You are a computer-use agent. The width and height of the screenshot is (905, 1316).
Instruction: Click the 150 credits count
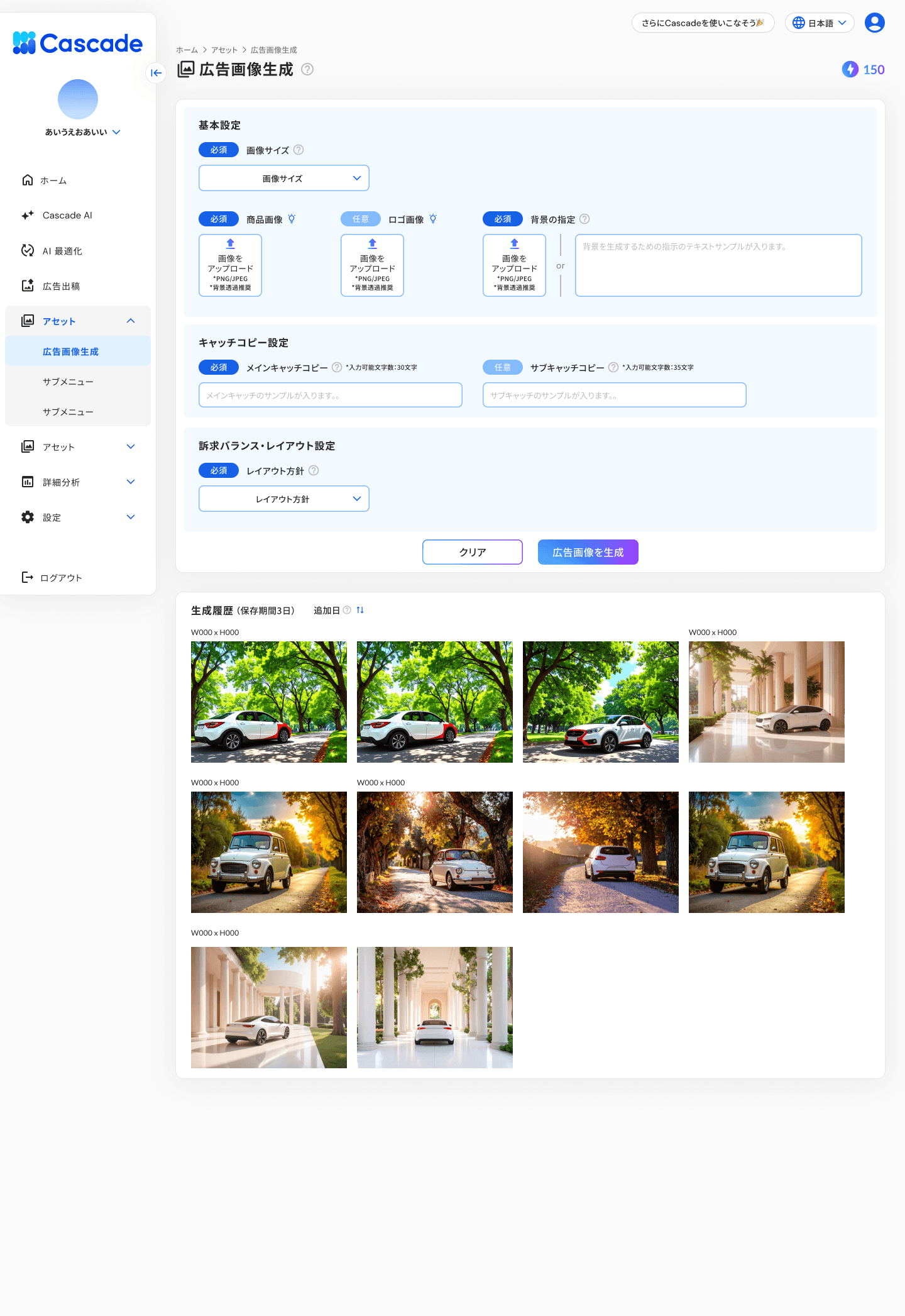[874, 70]
